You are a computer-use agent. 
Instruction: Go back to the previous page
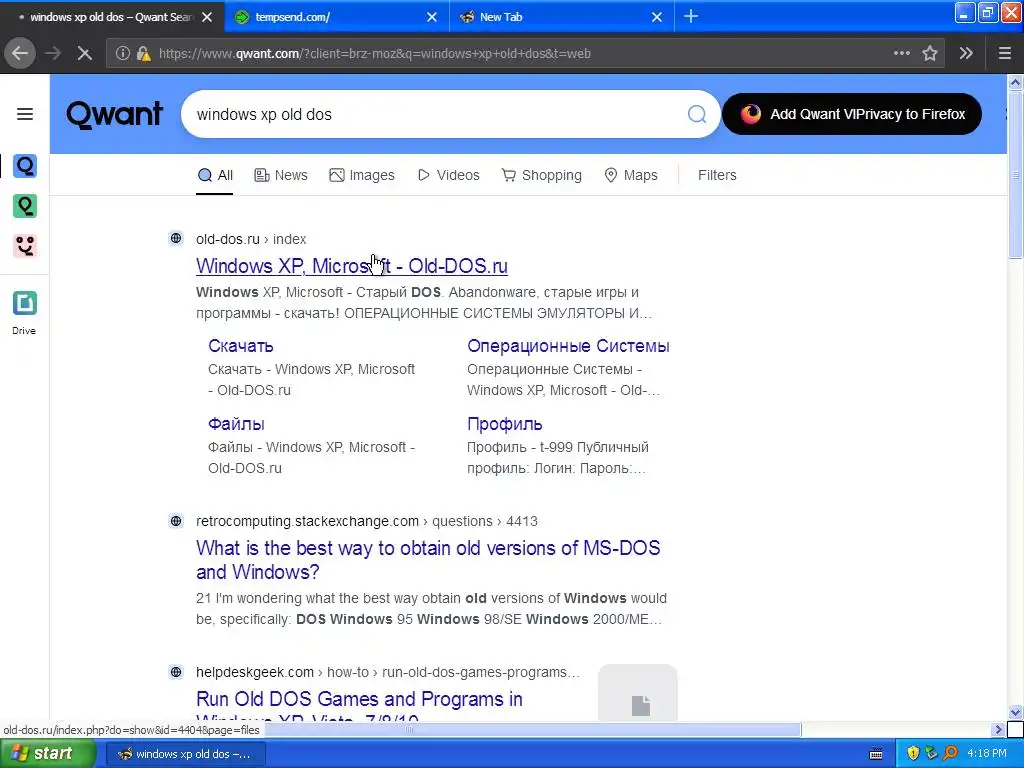coord(20,53)
